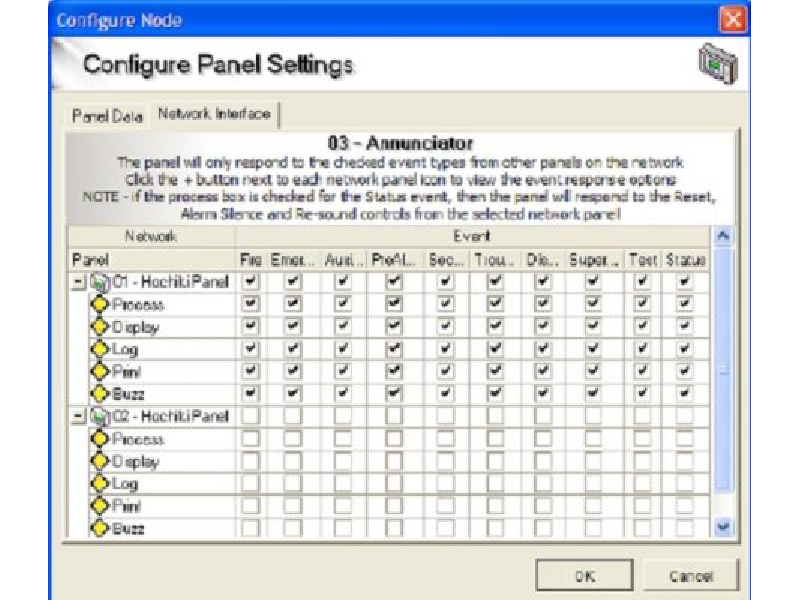Click the yellow Log icon under panel 01
Viewport: 800px width, 600px height.
[100, 349]
